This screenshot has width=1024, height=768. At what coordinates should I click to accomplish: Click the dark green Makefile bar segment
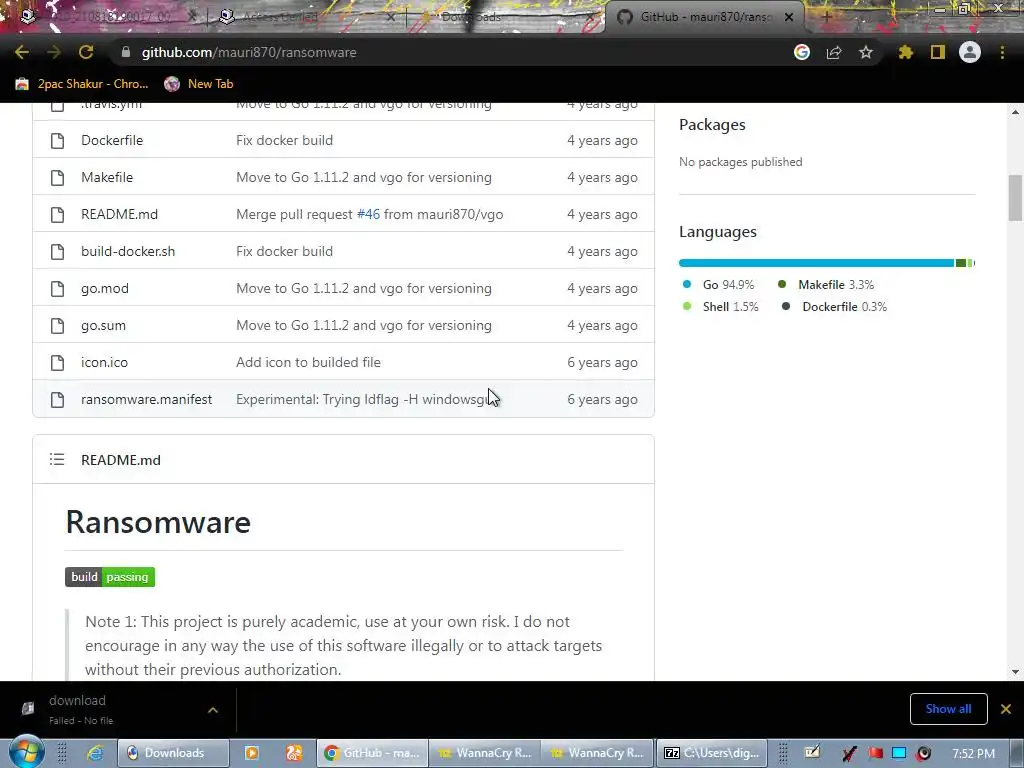click(961, 263)
